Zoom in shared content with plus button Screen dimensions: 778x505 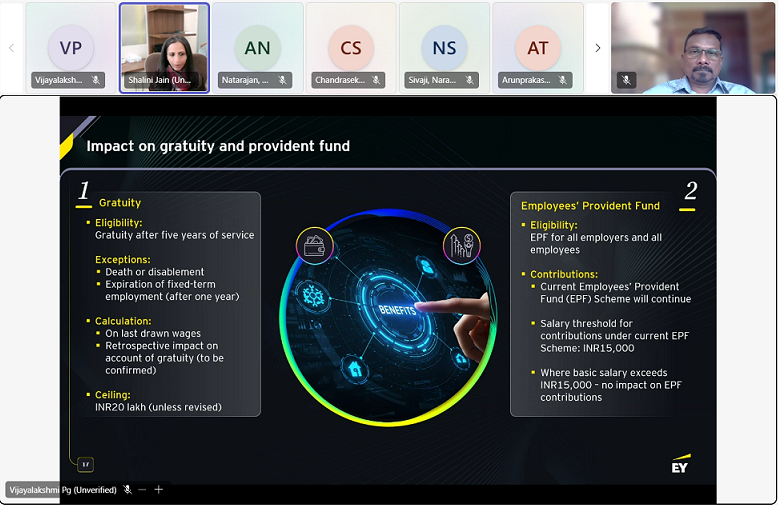pyautogui.click(x=158, y=490)
